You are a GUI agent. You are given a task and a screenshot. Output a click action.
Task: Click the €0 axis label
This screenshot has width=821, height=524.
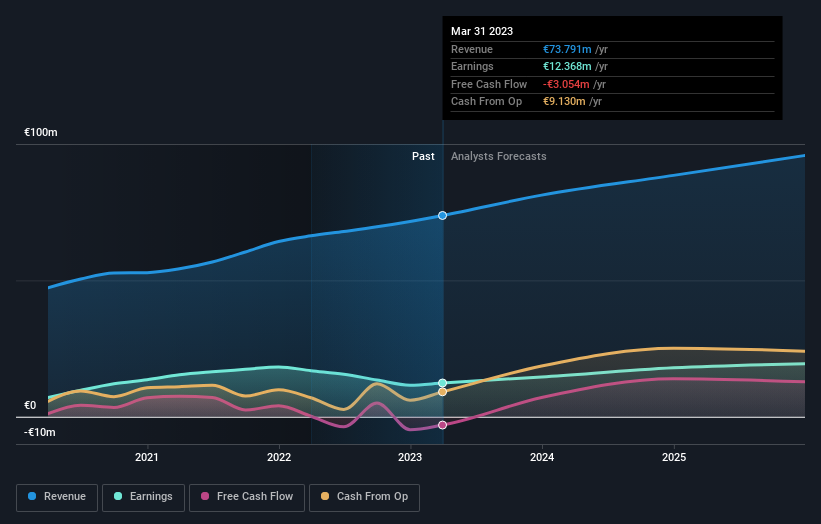coord(30,405)
